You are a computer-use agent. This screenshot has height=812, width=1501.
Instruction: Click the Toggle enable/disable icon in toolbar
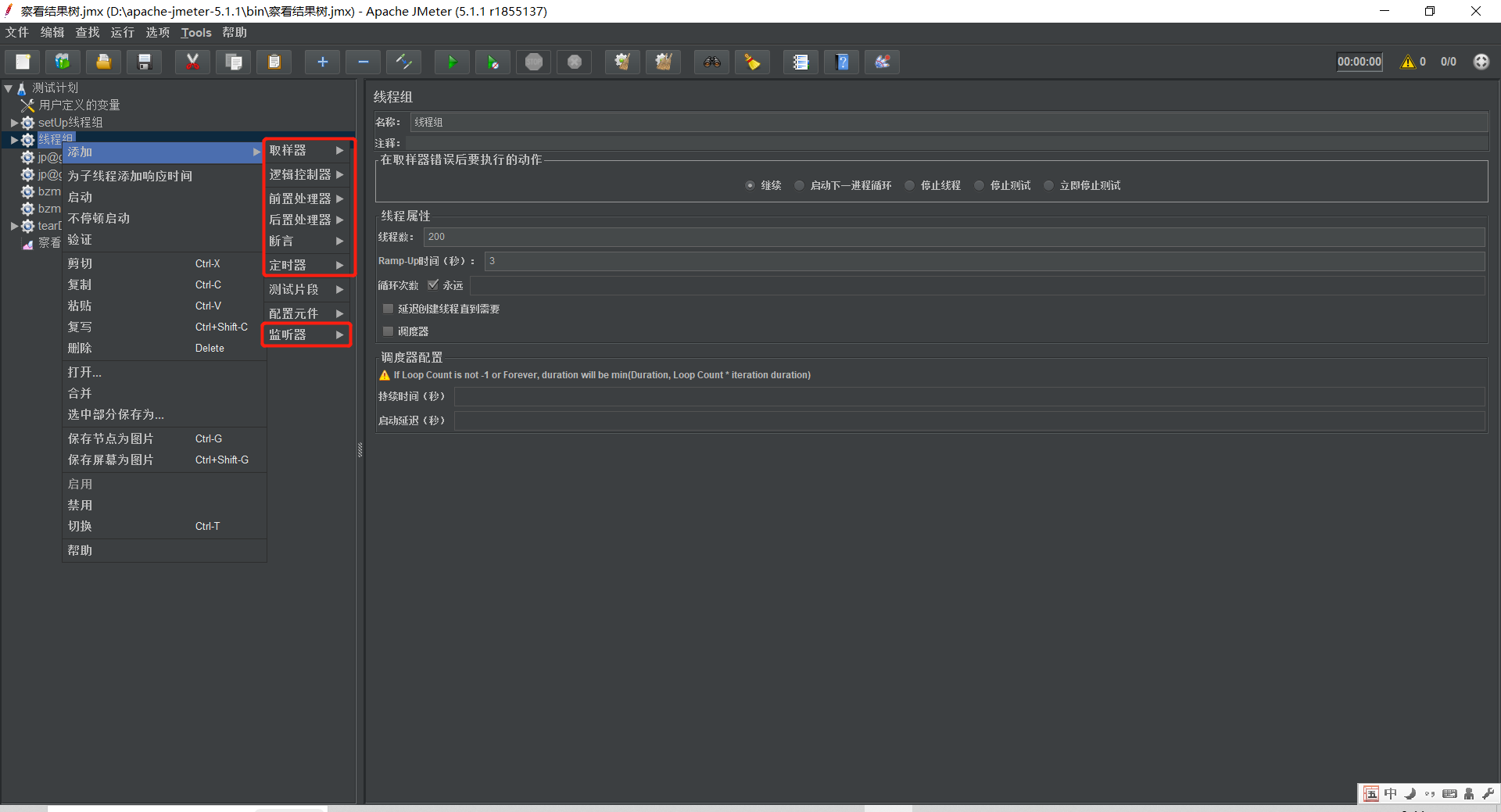pyautogui.click(x=403, y=62)
